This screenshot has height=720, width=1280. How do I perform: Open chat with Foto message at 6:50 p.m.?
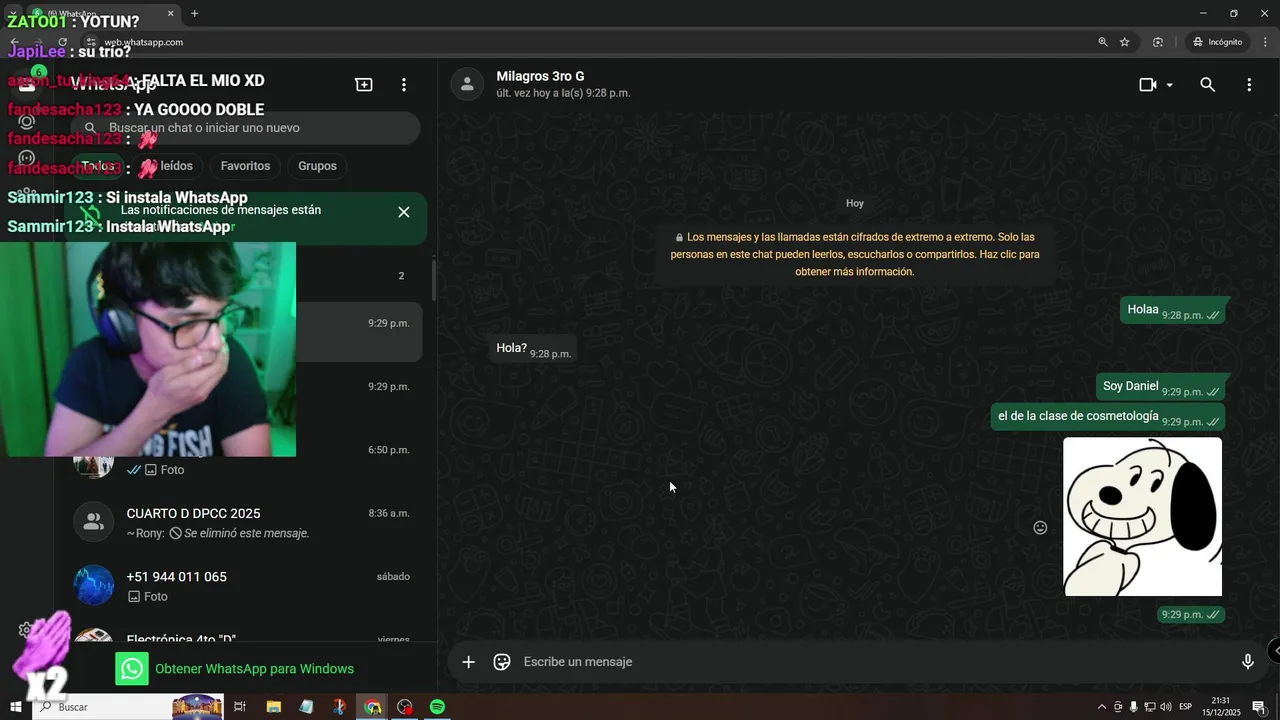[246, 459]
